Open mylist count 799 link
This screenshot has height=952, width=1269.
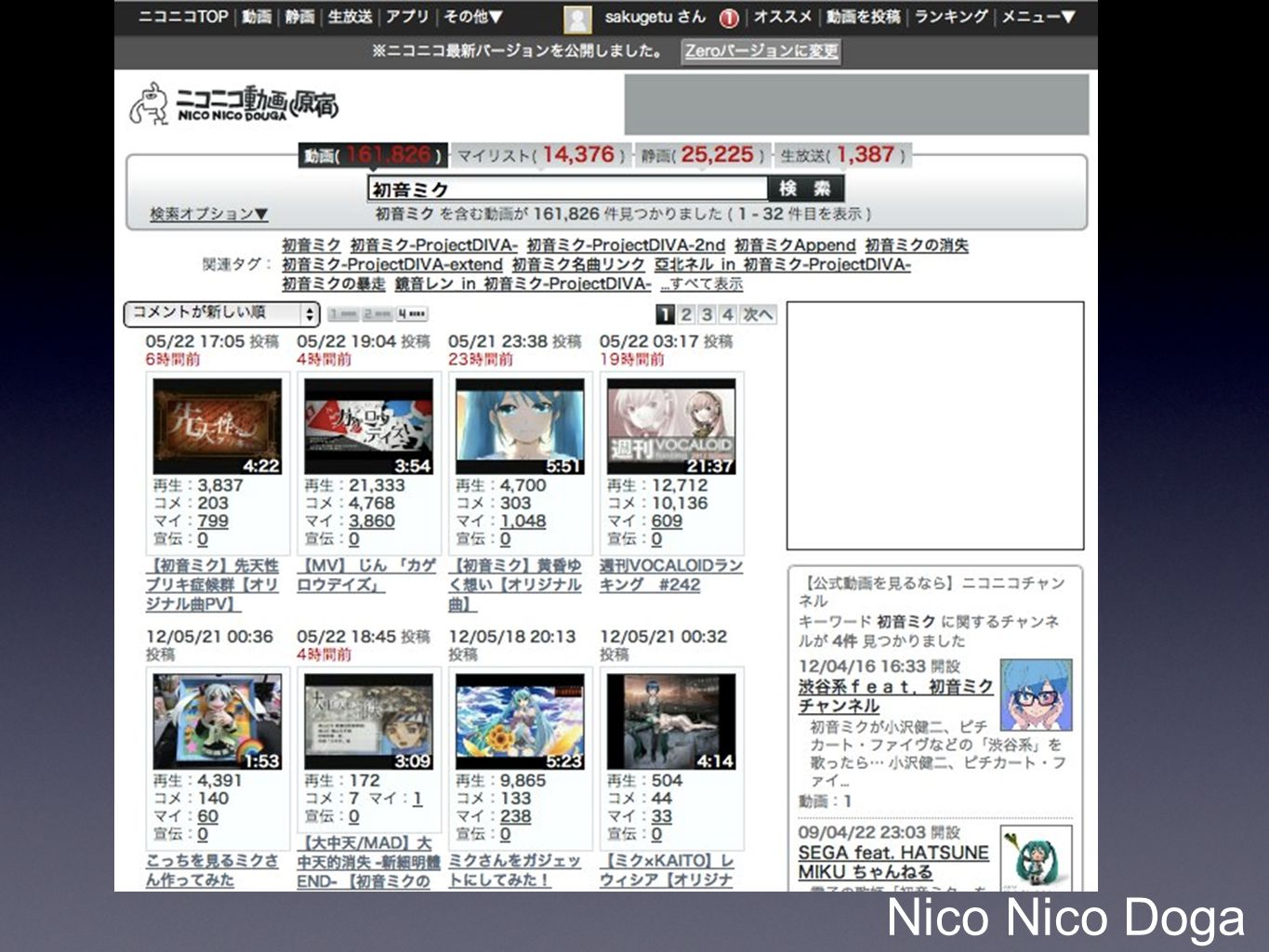[x=213, y=521]
